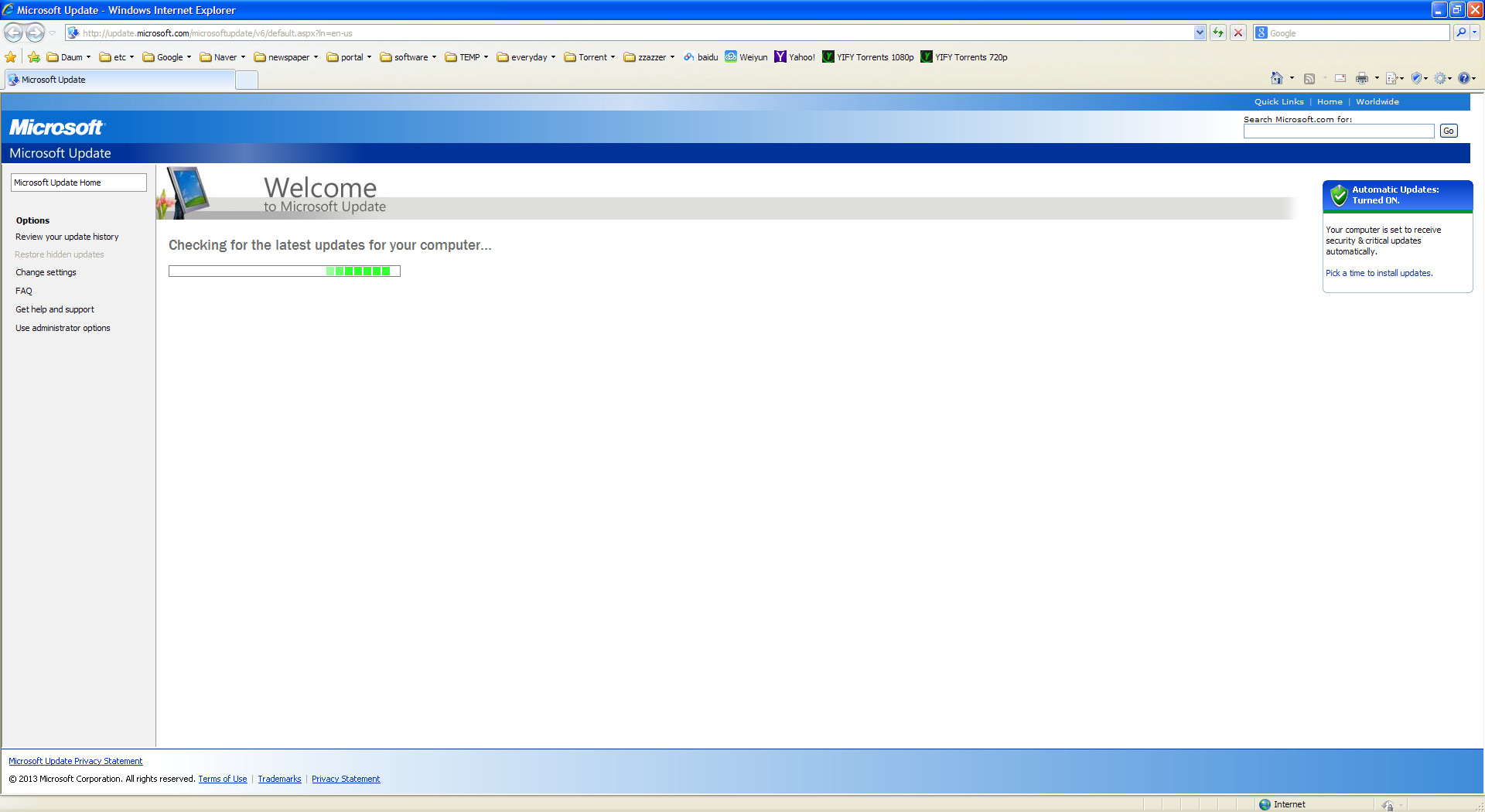Viewport: 1485px width, 812px height.
Task: Expand the everyday favorites folder
Action: (x=527, y=57)
